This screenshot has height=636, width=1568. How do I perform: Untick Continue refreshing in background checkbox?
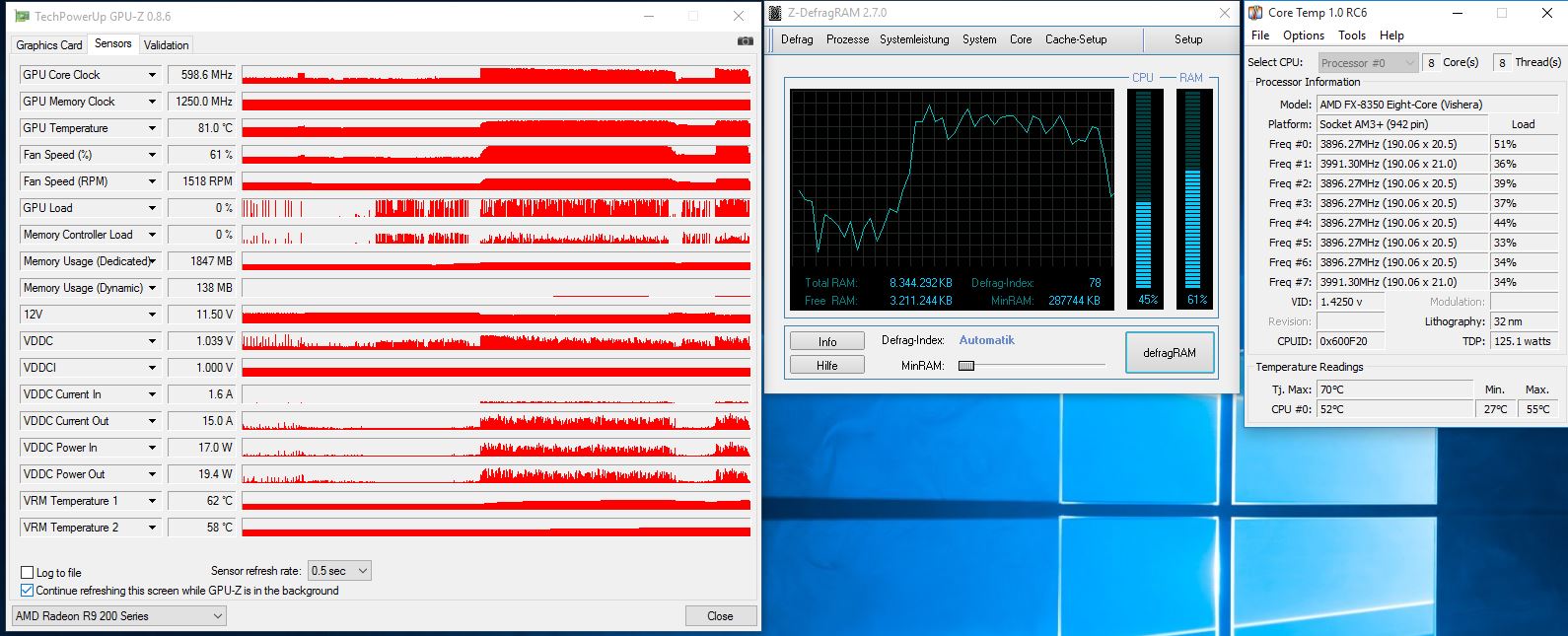(28, 591)
